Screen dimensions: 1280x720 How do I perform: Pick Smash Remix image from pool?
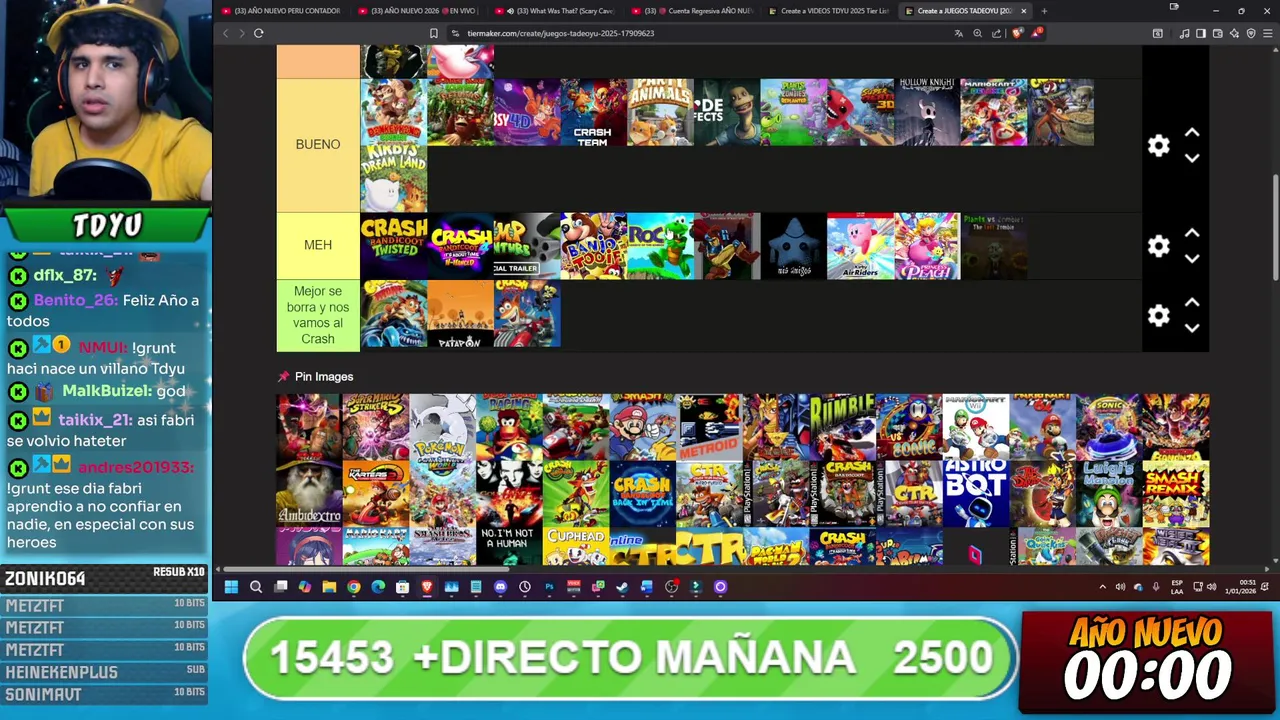pos(1175,493)
